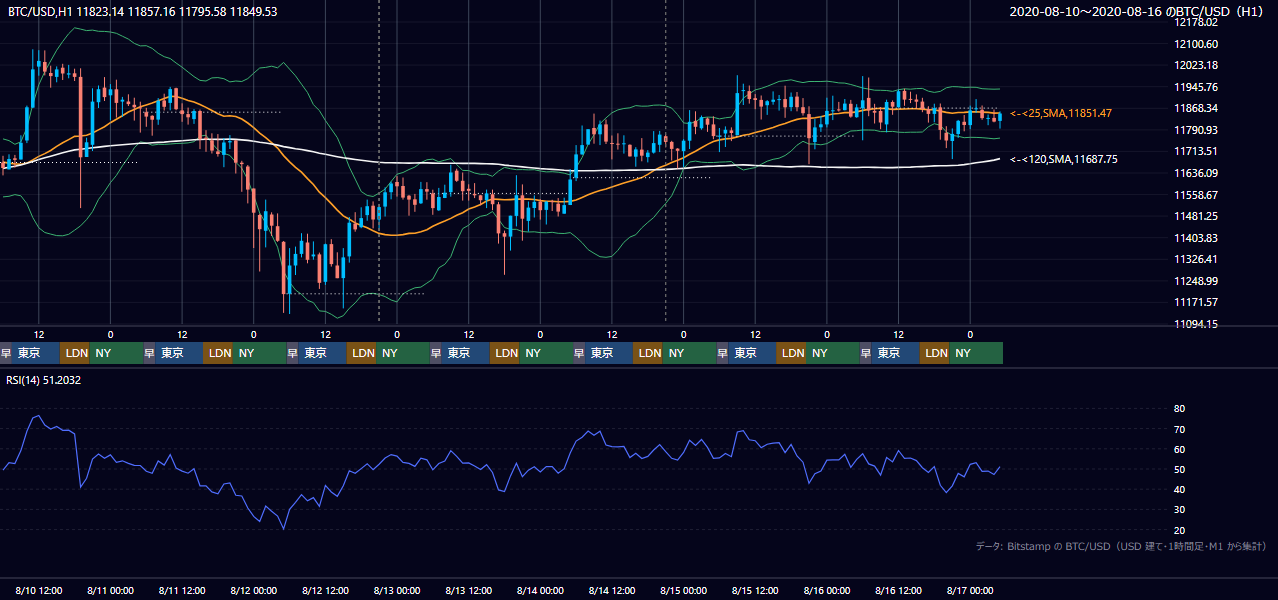This screenshot has height=600, width=1278.
Task: Click time axis label 8/10 12:00
Action: 40,590
